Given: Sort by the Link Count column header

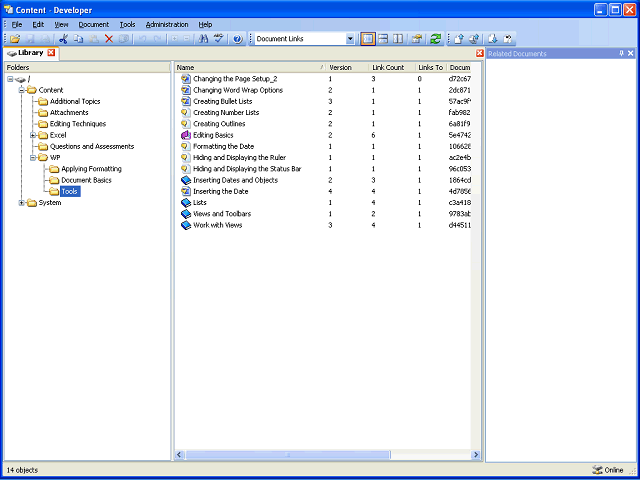Looking at the screenshot, I should pos(393,67).
